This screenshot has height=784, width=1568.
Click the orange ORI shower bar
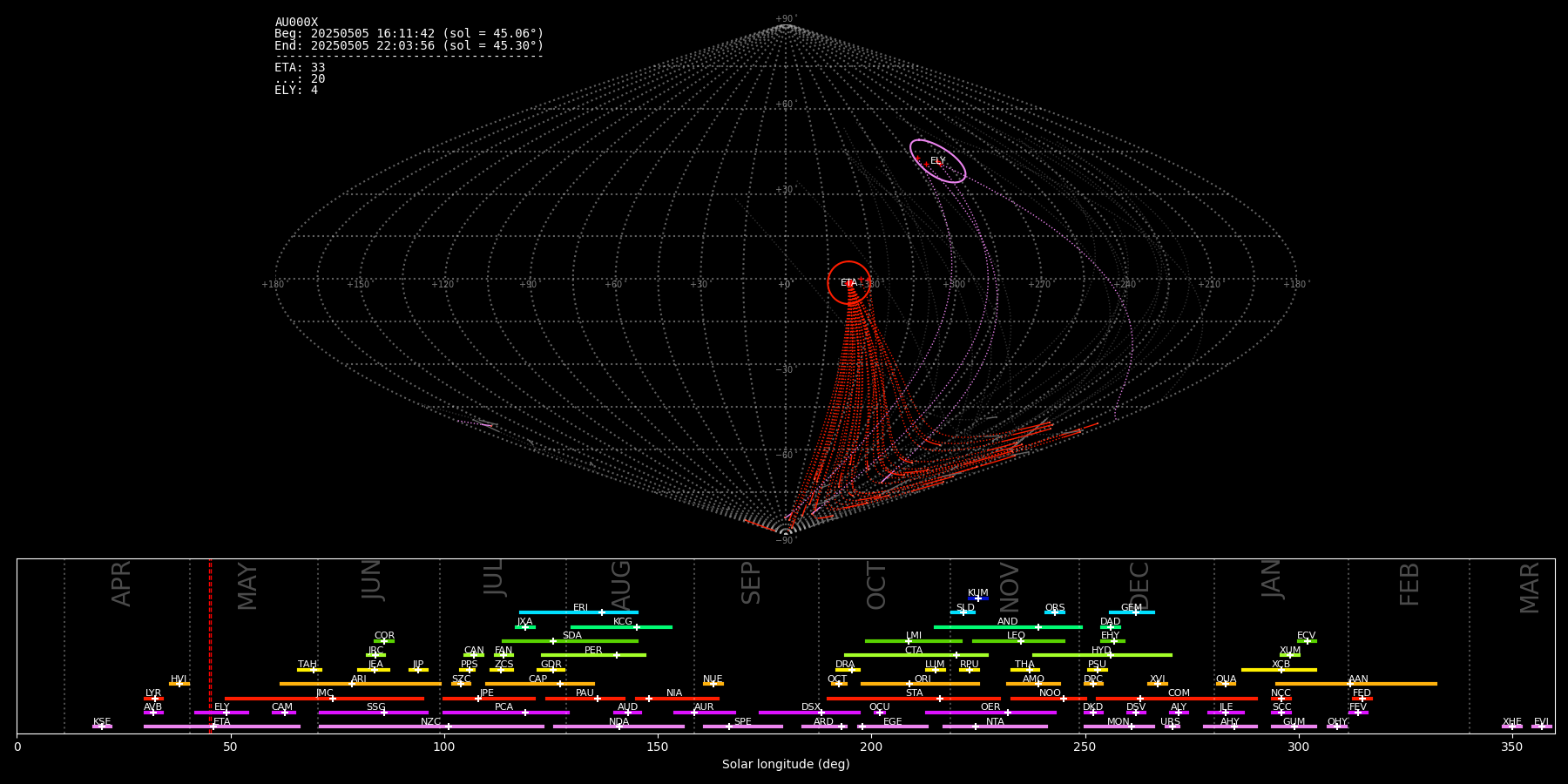coord(920,684)
